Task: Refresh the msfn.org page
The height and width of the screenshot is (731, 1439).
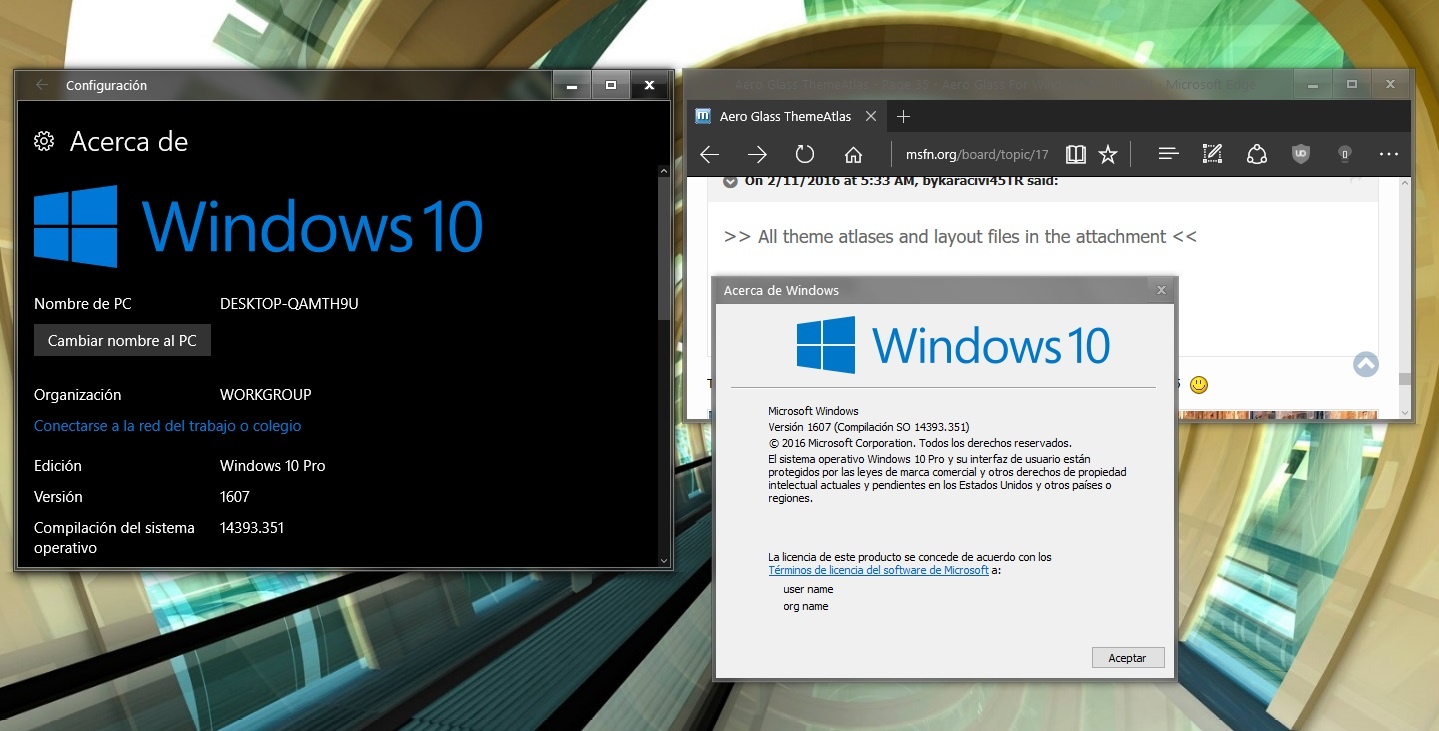Action: [x=805, y=154]
